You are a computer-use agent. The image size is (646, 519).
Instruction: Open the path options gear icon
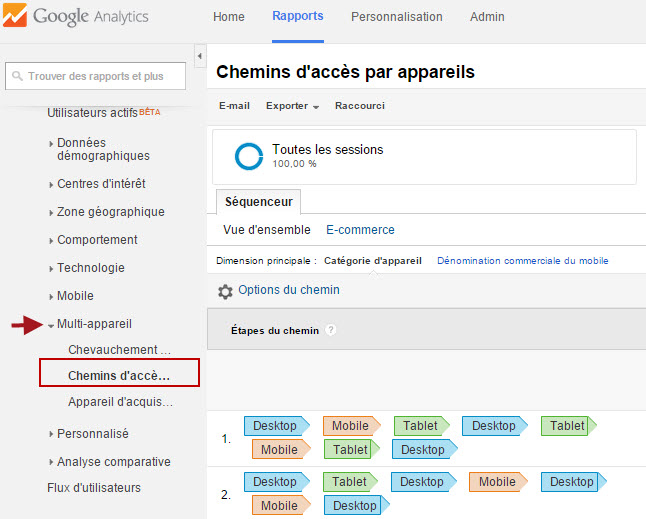pos(225,292)
